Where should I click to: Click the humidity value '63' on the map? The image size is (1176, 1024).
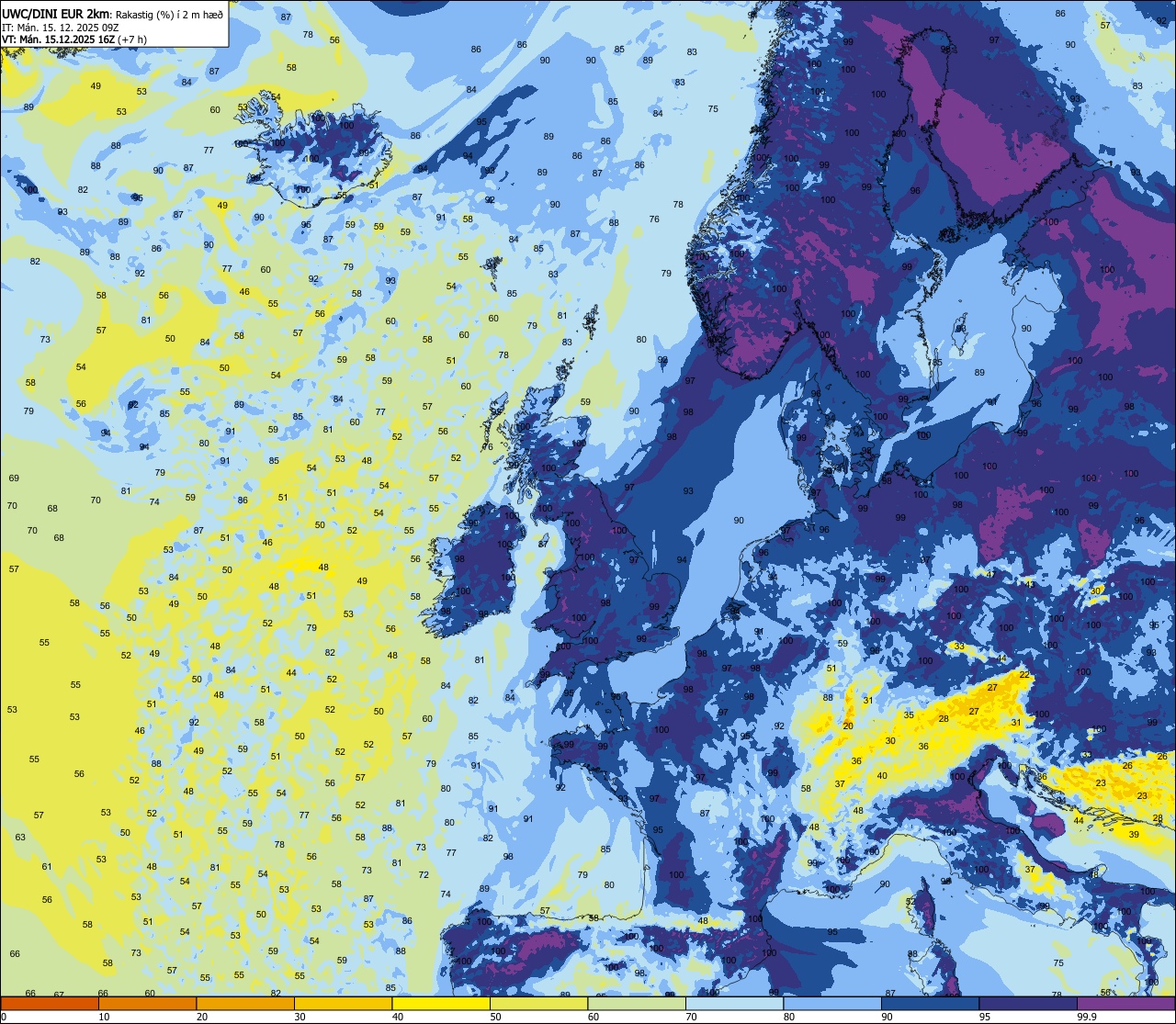click(x=20, y=837)
